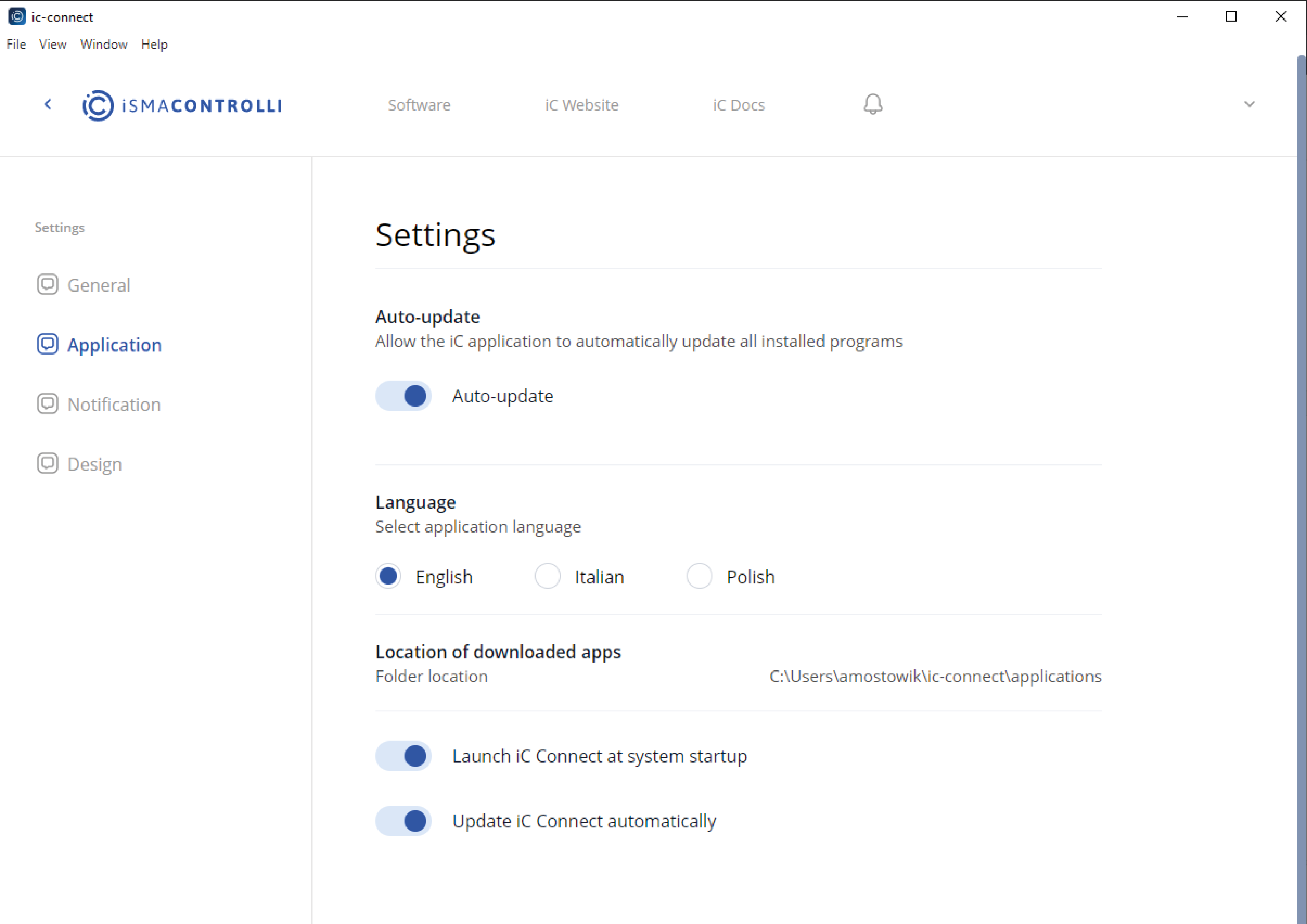Open the Window menu
The image size is (1307, 924).
[x=104, y=44]
